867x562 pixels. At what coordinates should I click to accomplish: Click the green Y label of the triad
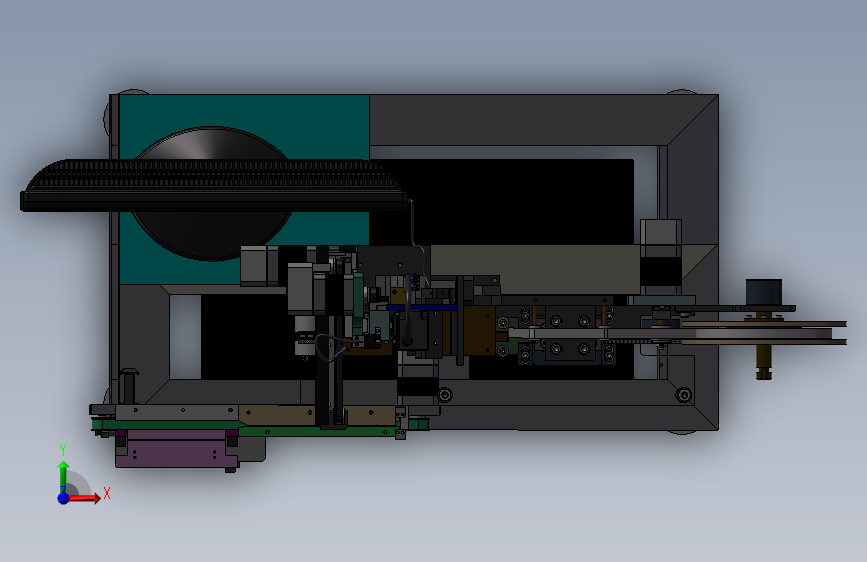(63, 450)
